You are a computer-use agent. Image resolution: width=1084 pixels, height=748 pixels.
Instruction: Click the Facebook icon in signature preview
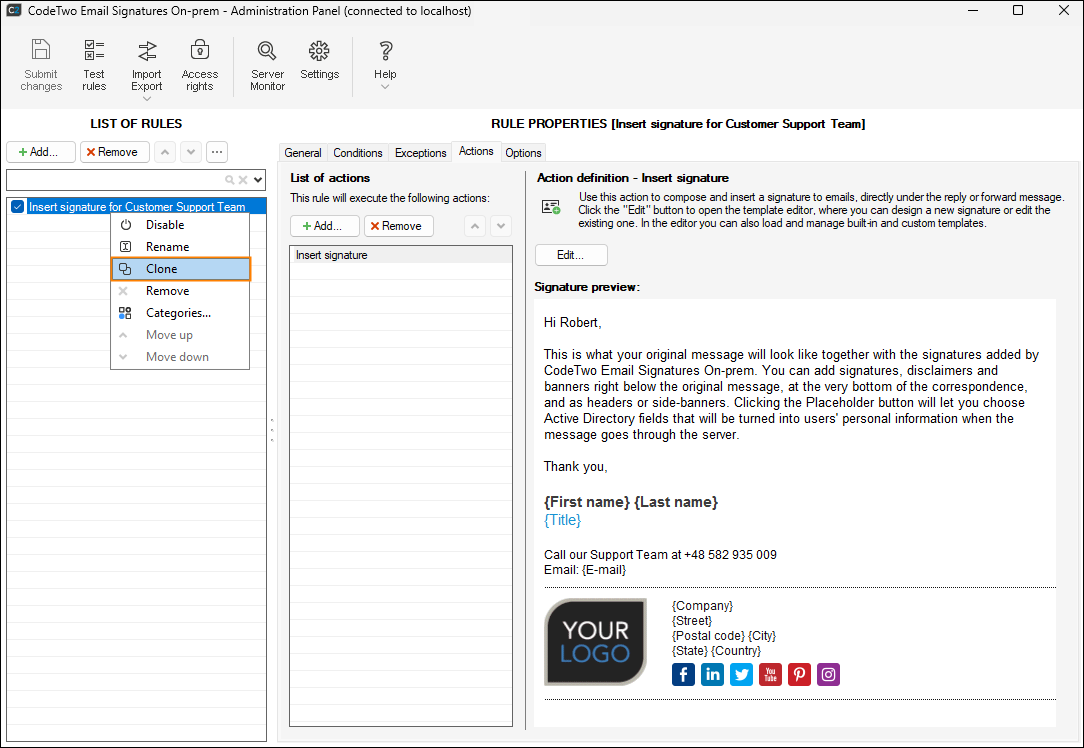pos(683,674)
